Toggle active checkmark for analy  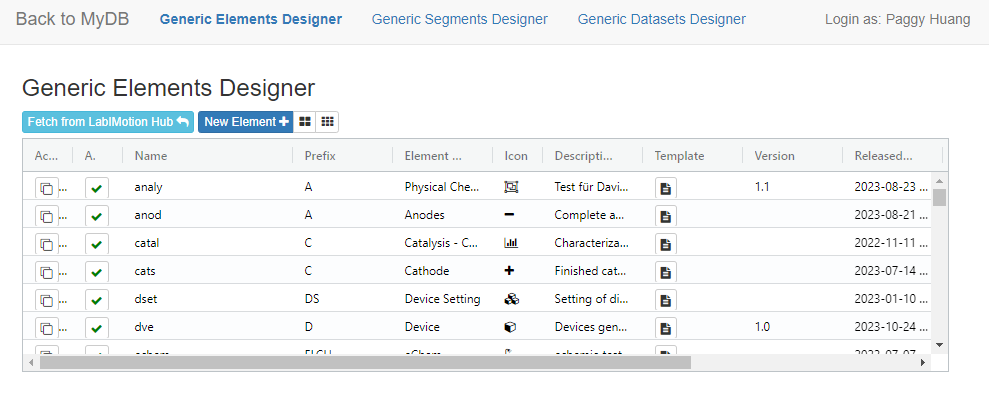coord(97,188)
